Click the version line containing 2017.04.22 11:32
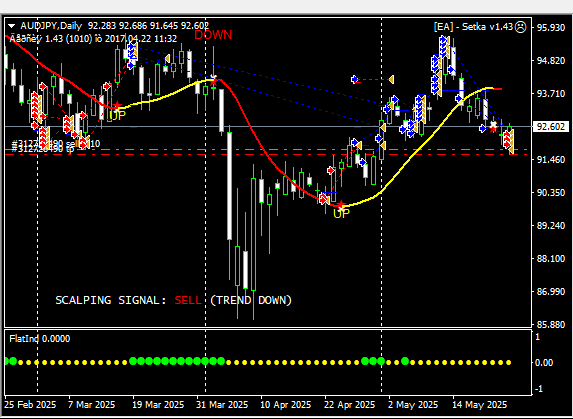The image size is (573, 419). (93, 38)
